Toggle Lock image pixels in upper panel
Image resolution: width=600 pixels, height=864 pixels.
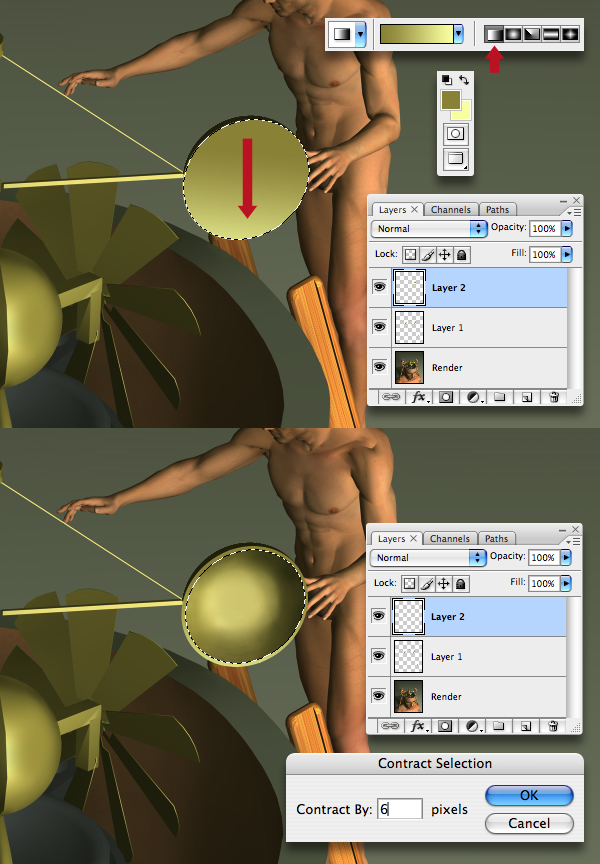pos(428,255)
